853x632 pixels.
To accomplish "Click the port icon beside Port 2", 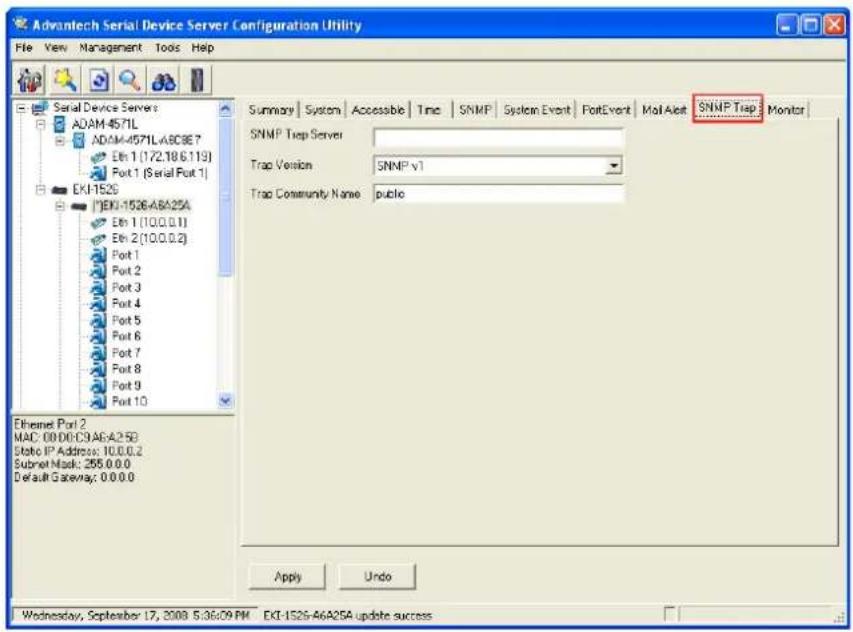I will [x=98, y=271].
